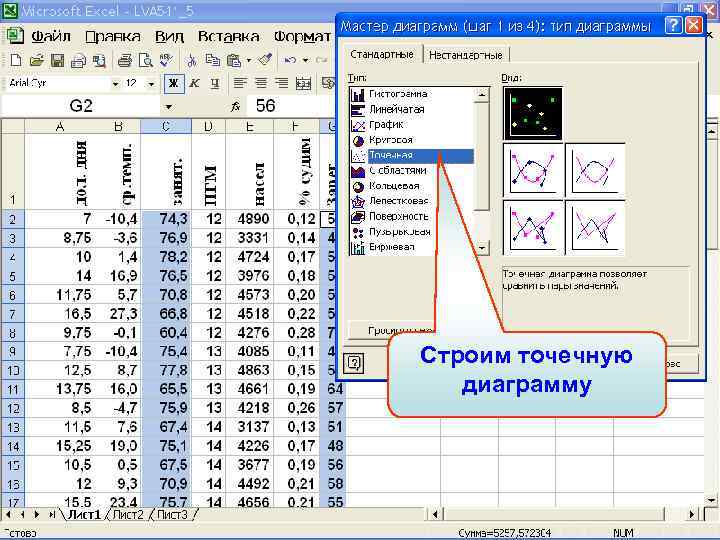Click the Merge and Center icon
This screenshot has width=720, height=540.
pos(303,84)
